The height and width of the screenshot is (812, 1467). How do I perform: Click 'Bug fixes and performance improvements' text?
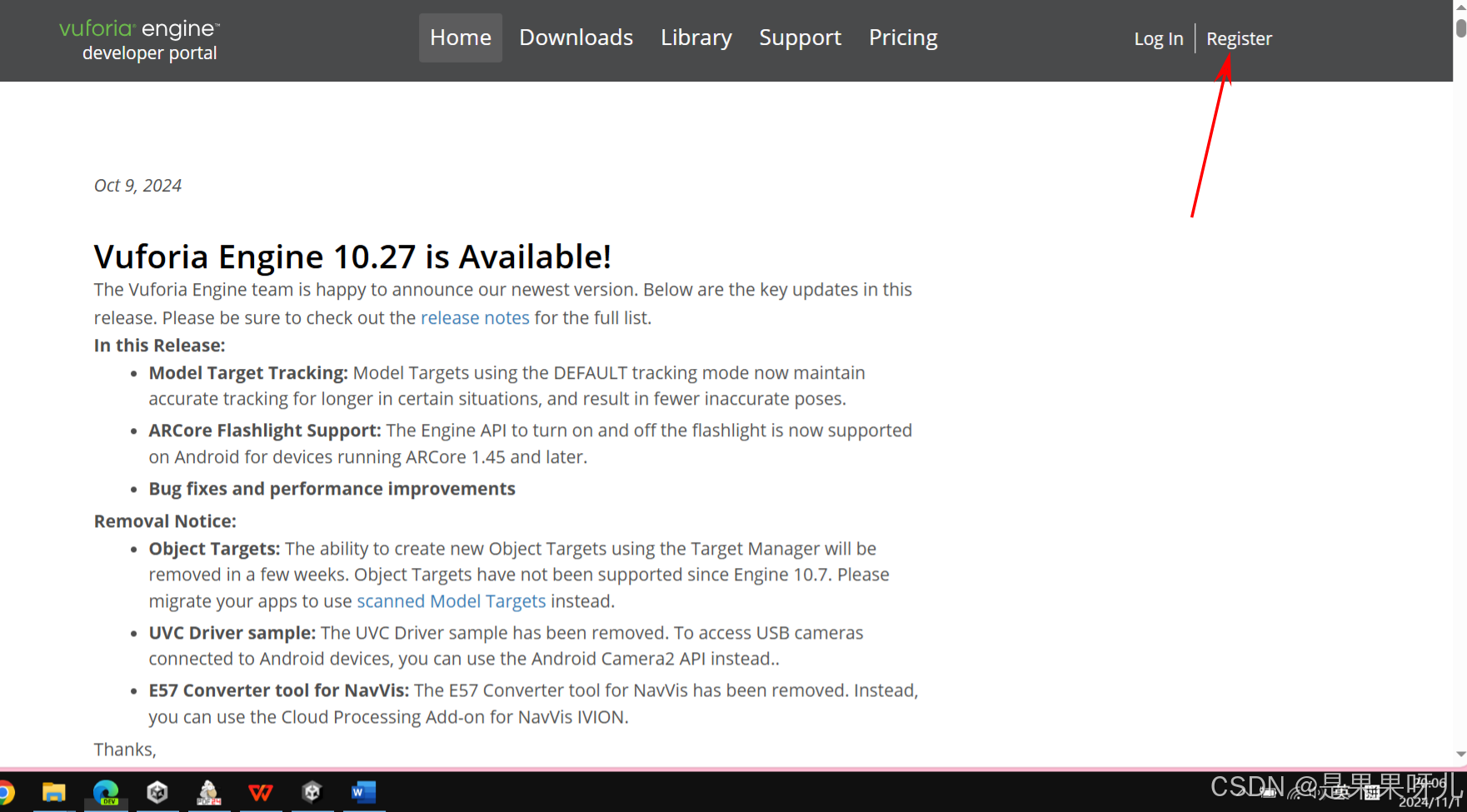[332, 489]
